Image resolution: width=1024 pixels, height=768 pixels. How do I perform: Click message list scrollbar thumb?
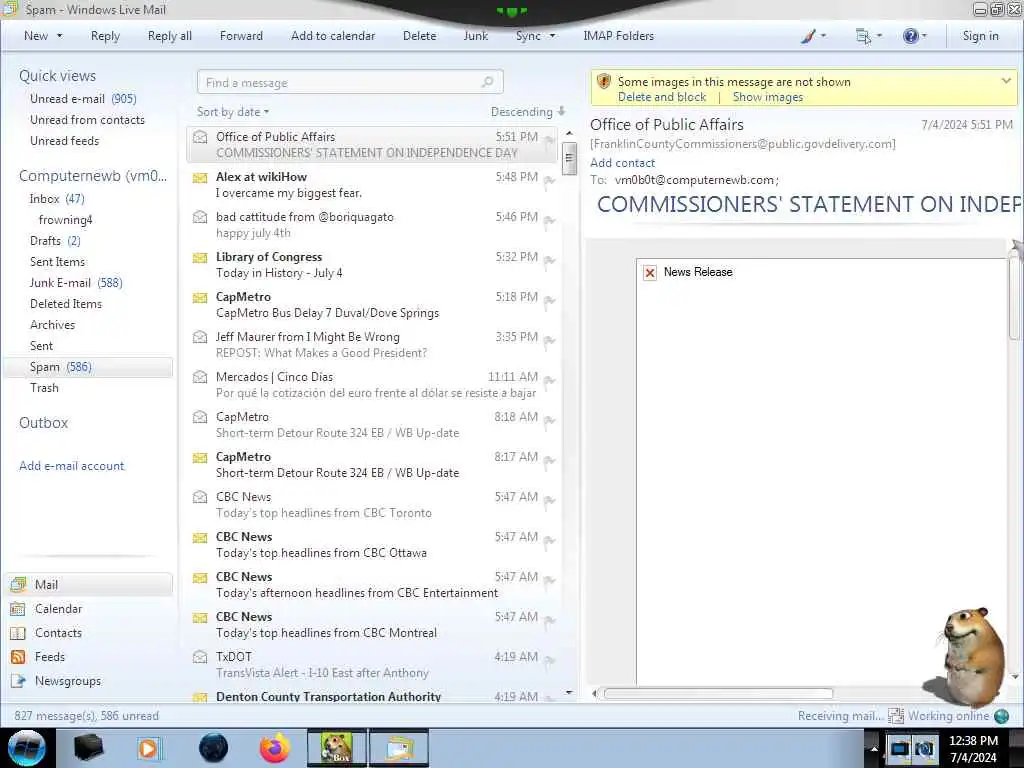(x=569, y=159)
